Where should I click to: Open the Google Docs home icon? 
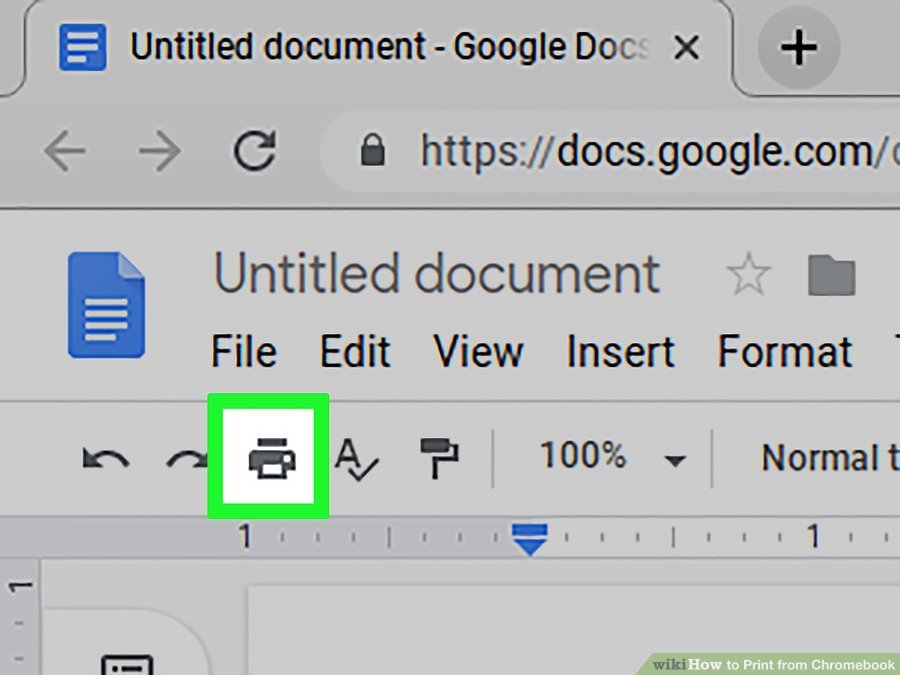coord(106,305)
